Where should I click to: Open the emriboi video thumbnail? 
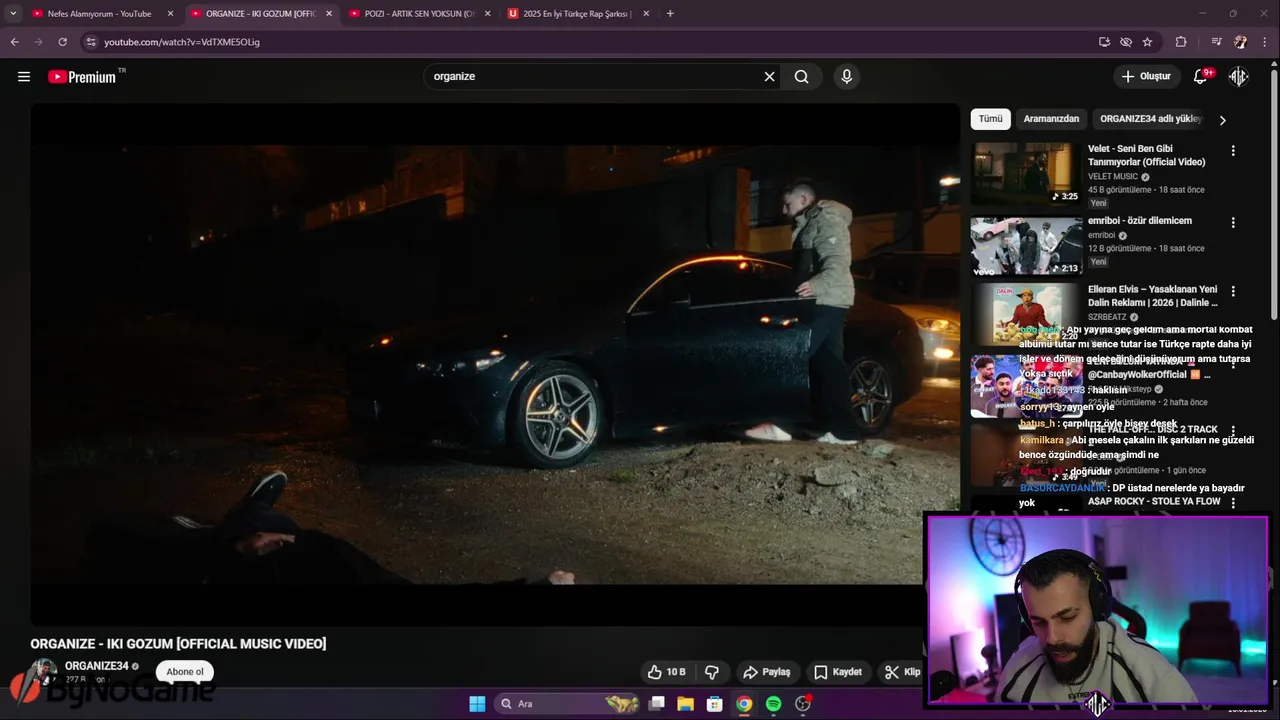point(1026,246)
